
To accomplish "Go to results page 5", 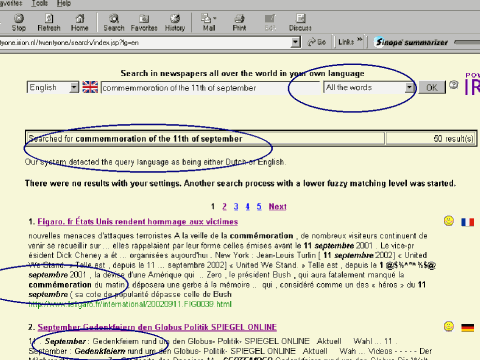I will [259, 207].
